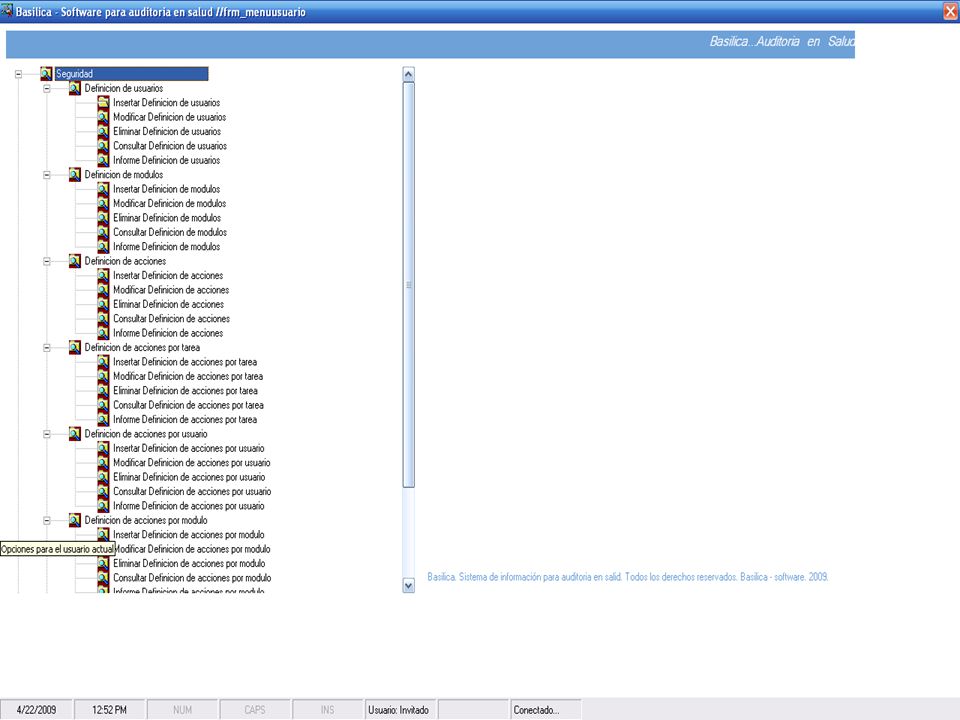Click icon of Consultar Definicion de usuarios
960x720 pixels.
coord(103,146)
